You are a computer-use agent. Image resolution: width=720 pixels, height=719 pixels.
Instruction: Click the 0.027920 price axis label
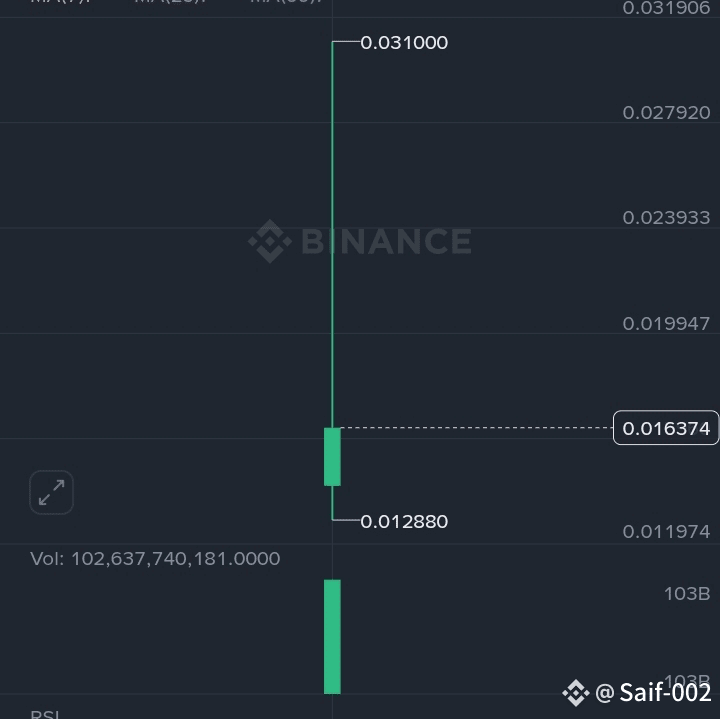(x=666, y=112)
